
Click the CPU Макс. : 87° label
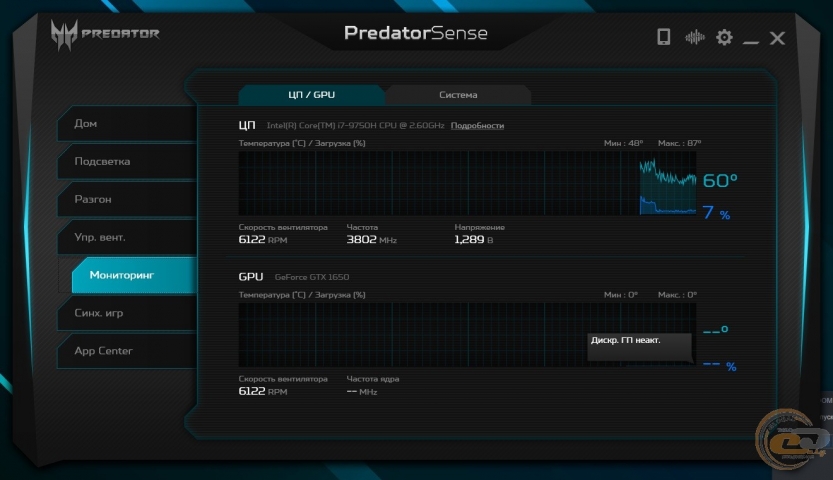(679, 143)
